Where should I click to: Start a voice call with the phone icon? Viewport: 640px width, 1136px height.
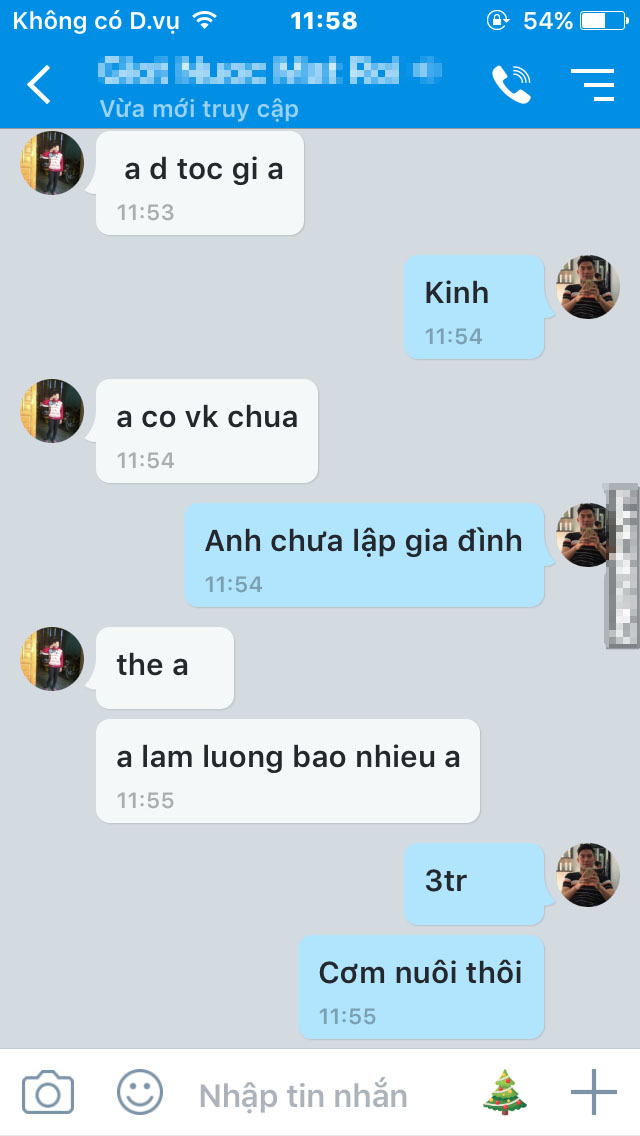tap(512, 84)
